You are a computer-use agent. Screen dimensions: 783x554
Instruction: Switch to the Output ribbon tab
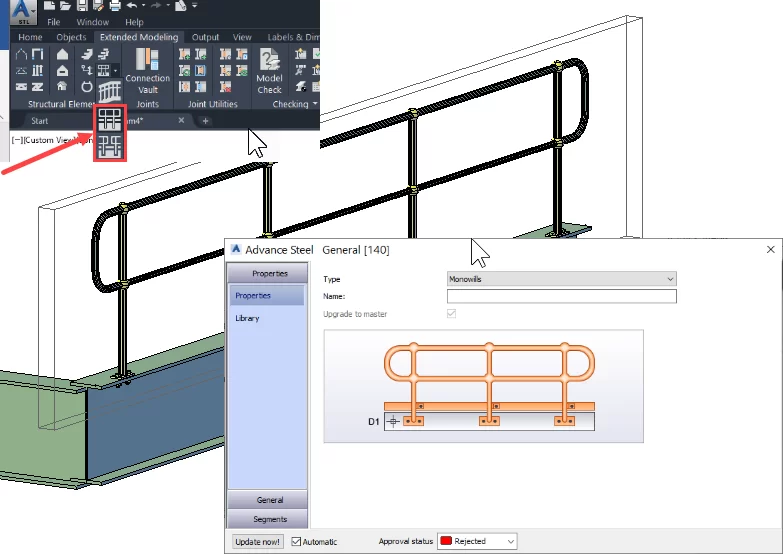pyautogui.click(x=205, y=37)
